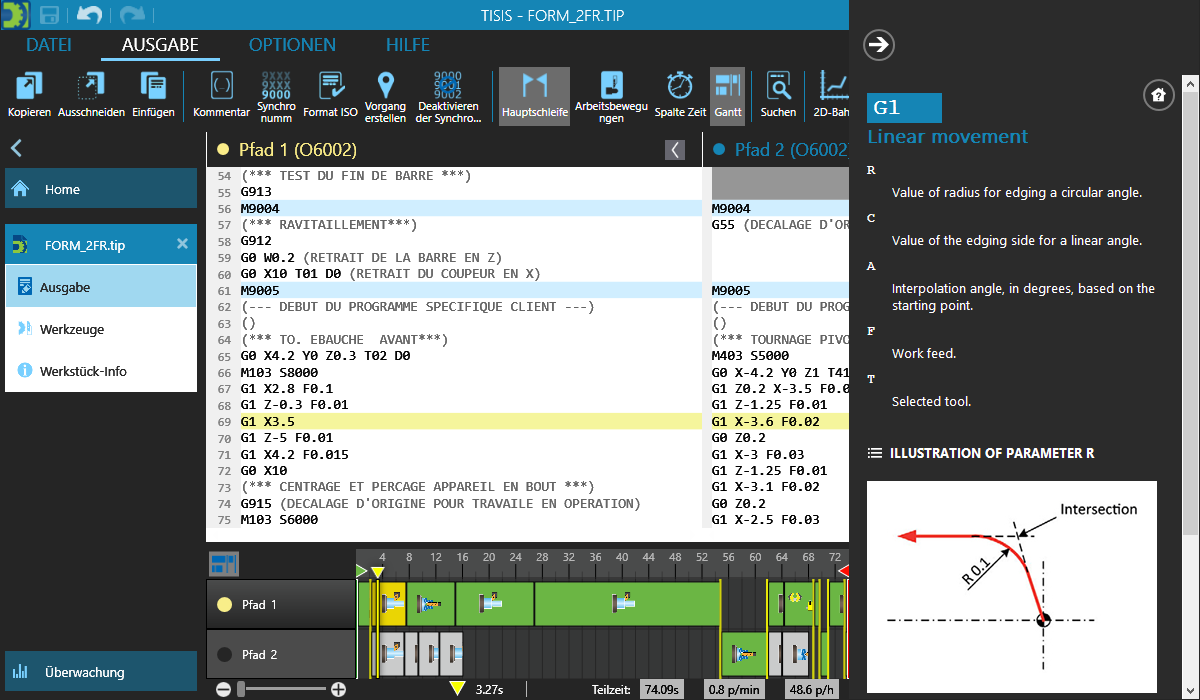Select Werkzeuge in the sidebar
Viewport: 1200px width, 700px height.
(x=72, y=329)
